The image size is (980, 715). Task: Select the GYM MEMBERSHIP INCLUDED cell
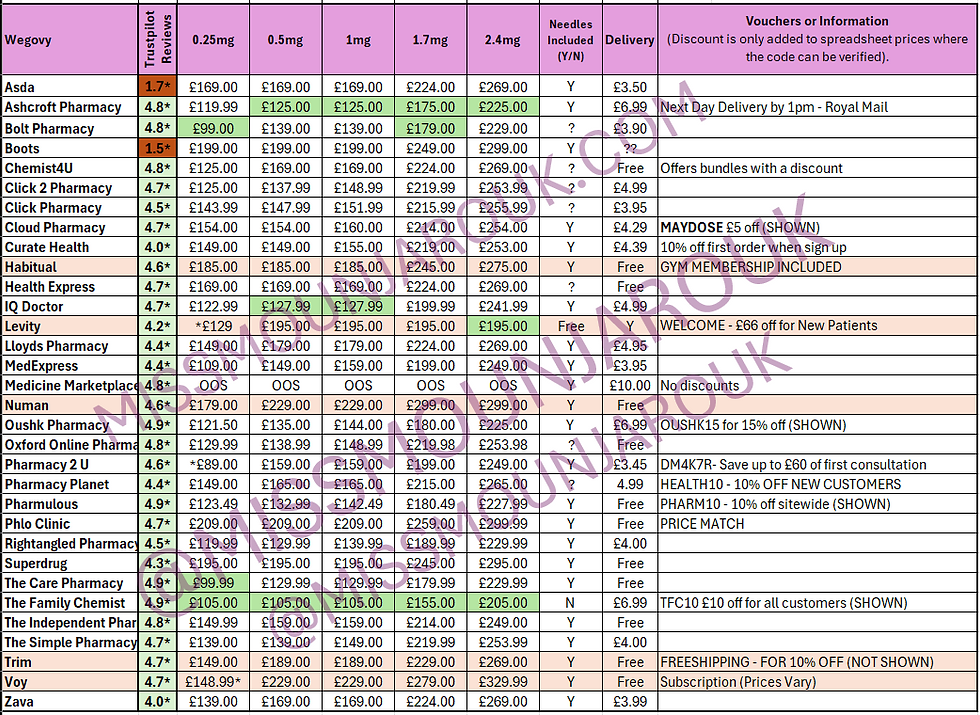(x=818, y=267)
